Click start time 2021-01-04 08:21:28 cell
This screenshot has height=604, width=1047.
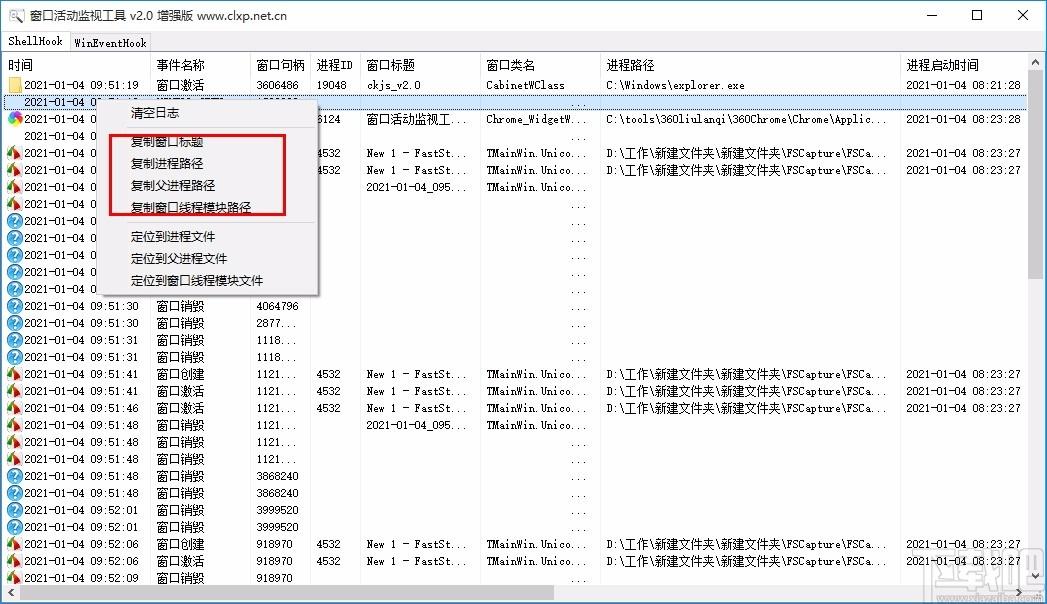click(x=964, y=85)
